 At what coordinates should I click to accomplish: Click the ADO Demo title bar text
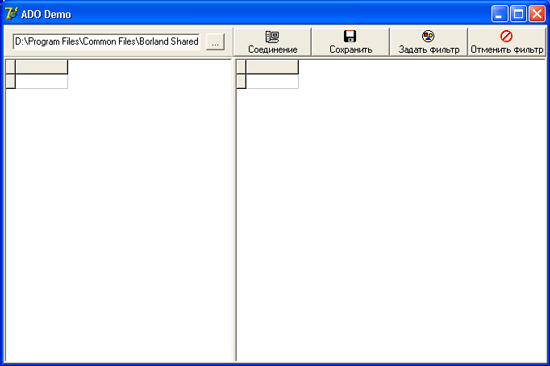[x=46, y=14]
